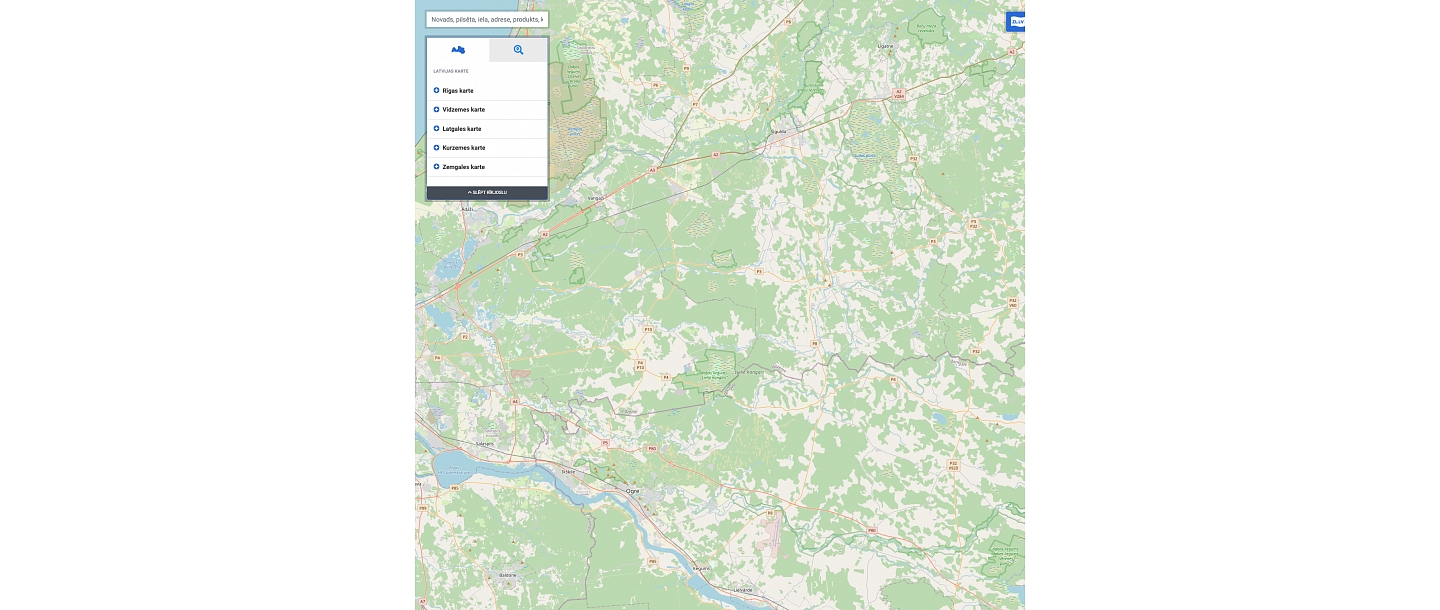
Task: Open the Kurzemes karte link
Action: [464, 147]
